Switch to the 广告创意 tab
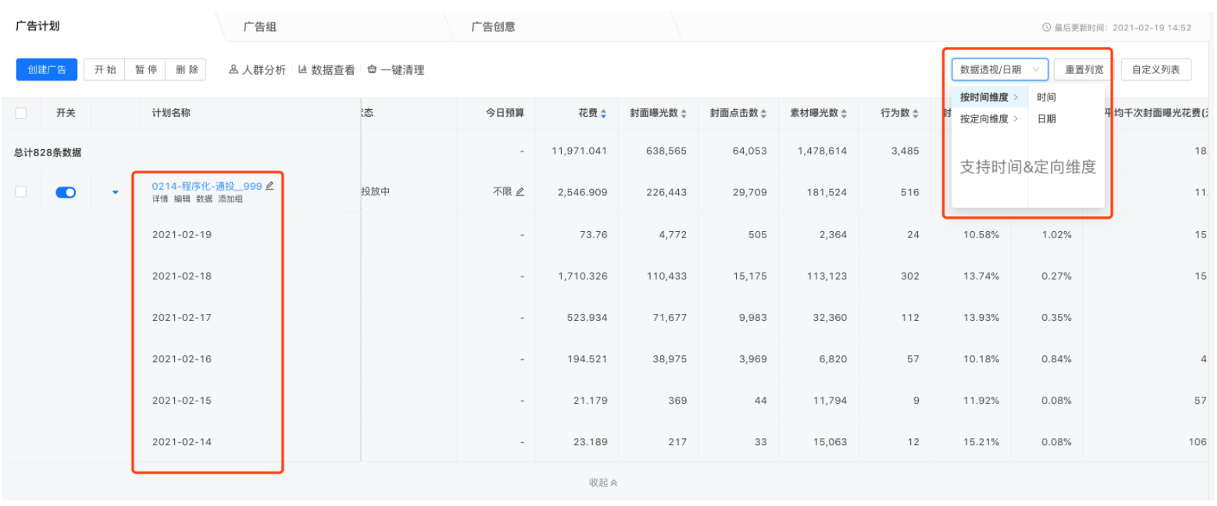Viewport: 1217px width, 506px height. point(493,27)
